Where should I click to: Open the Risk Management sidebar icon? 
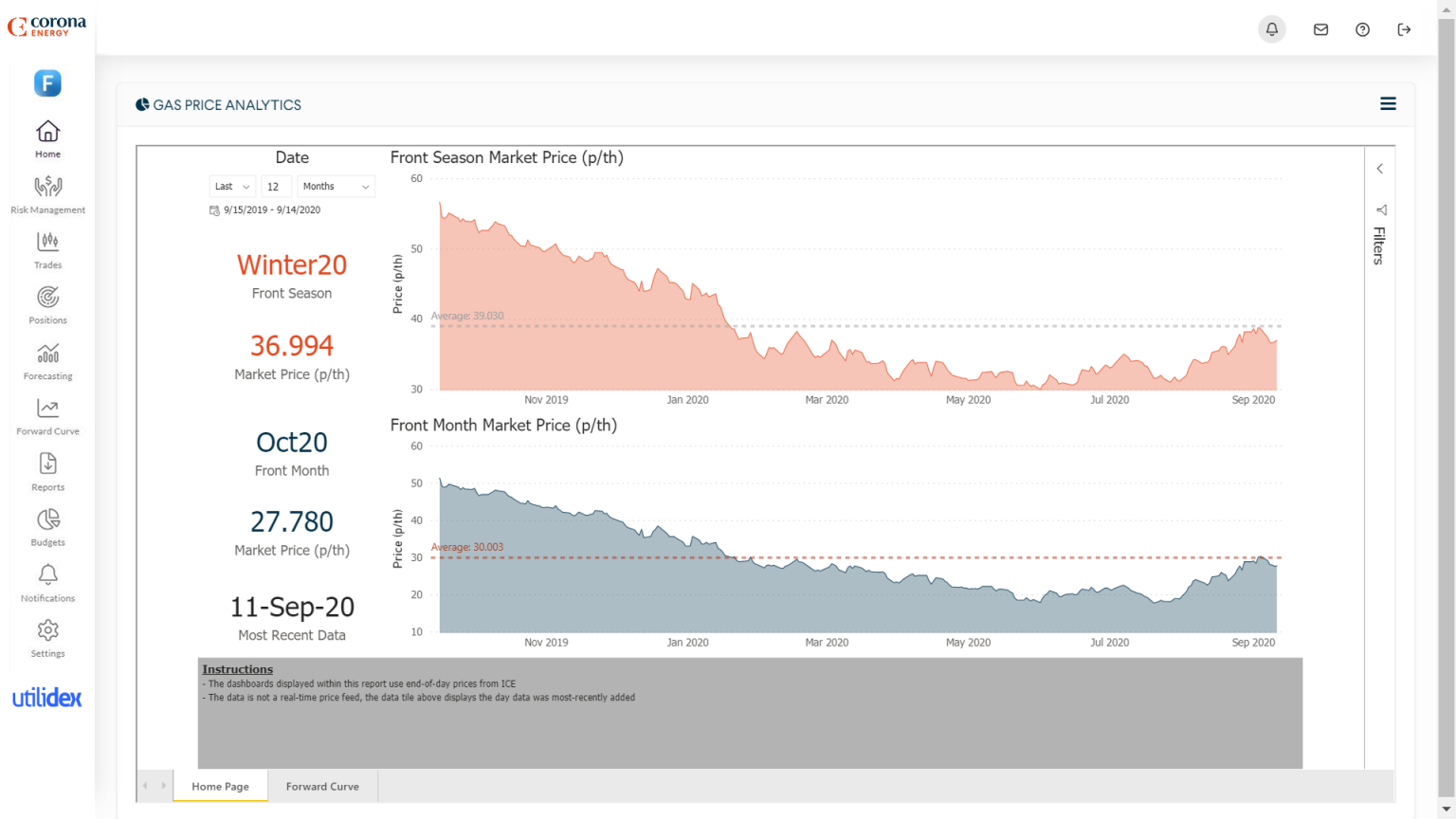point(47,188)
